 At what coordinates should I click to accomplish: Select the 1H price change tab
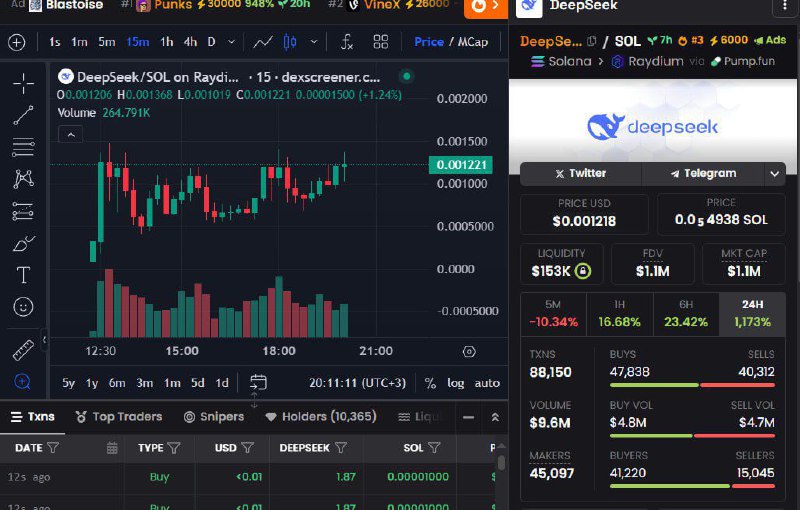[619, 314]
